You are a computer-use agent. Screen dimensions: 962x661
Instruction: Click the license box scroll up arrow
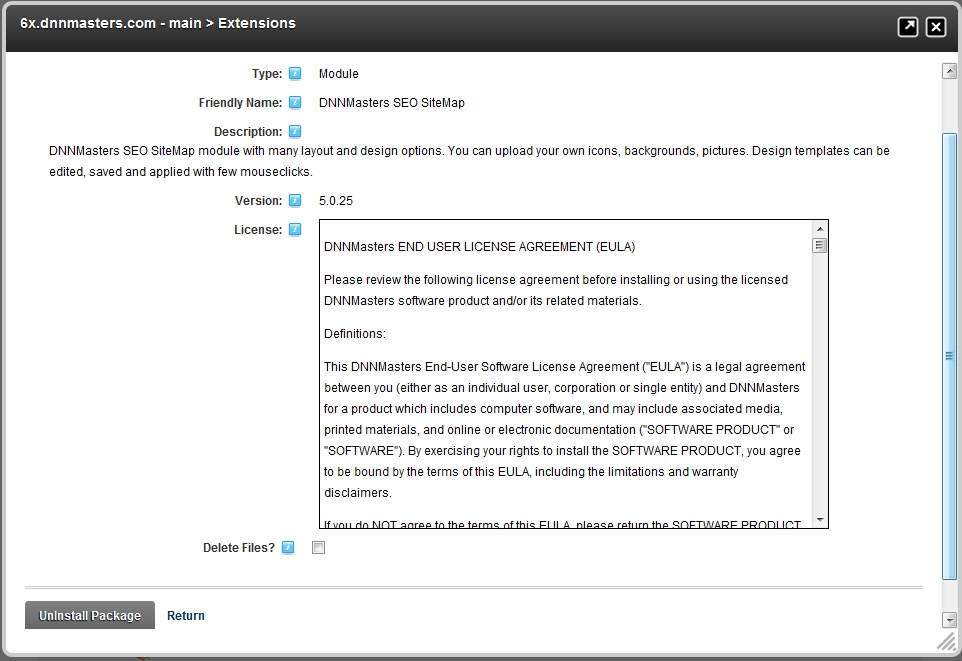point(820,229)
